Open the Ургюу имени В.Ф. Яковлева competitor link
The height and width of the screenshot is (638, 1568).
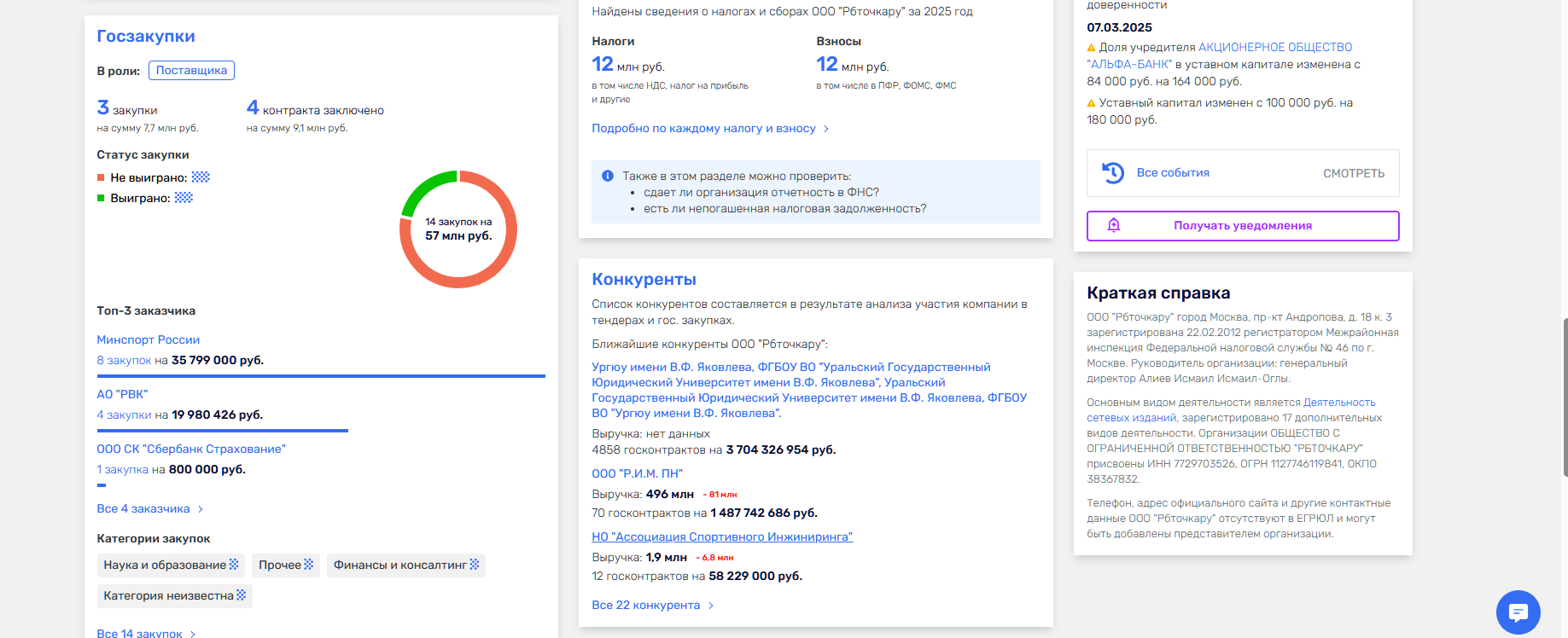point(809,390)
